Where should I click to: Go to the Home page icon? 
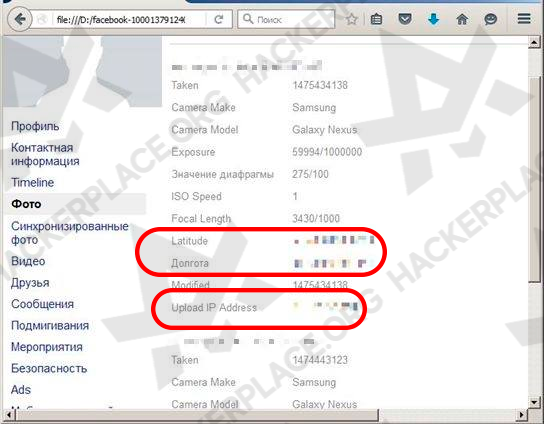click(x=462, y=19)
